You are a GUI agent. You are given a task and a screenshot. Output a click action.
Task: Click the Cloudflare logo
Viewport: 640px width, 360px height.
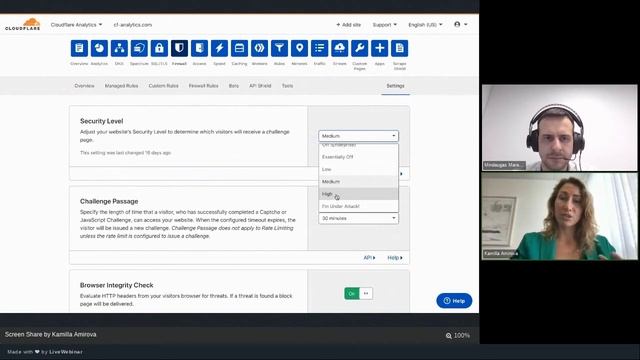23,24
